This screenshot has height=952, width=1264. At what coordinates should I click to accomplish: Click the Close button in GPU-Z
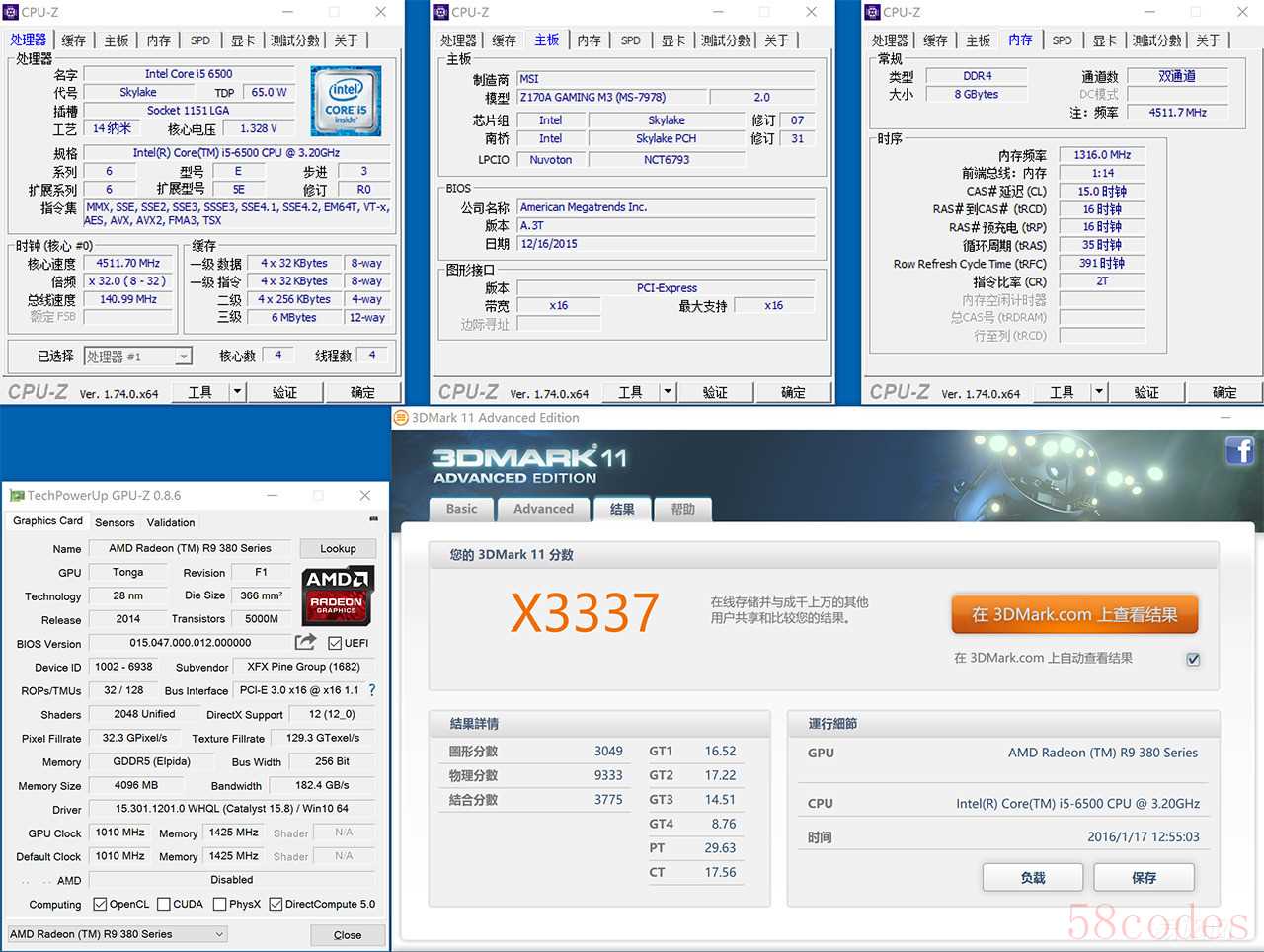tap(348, 934)
